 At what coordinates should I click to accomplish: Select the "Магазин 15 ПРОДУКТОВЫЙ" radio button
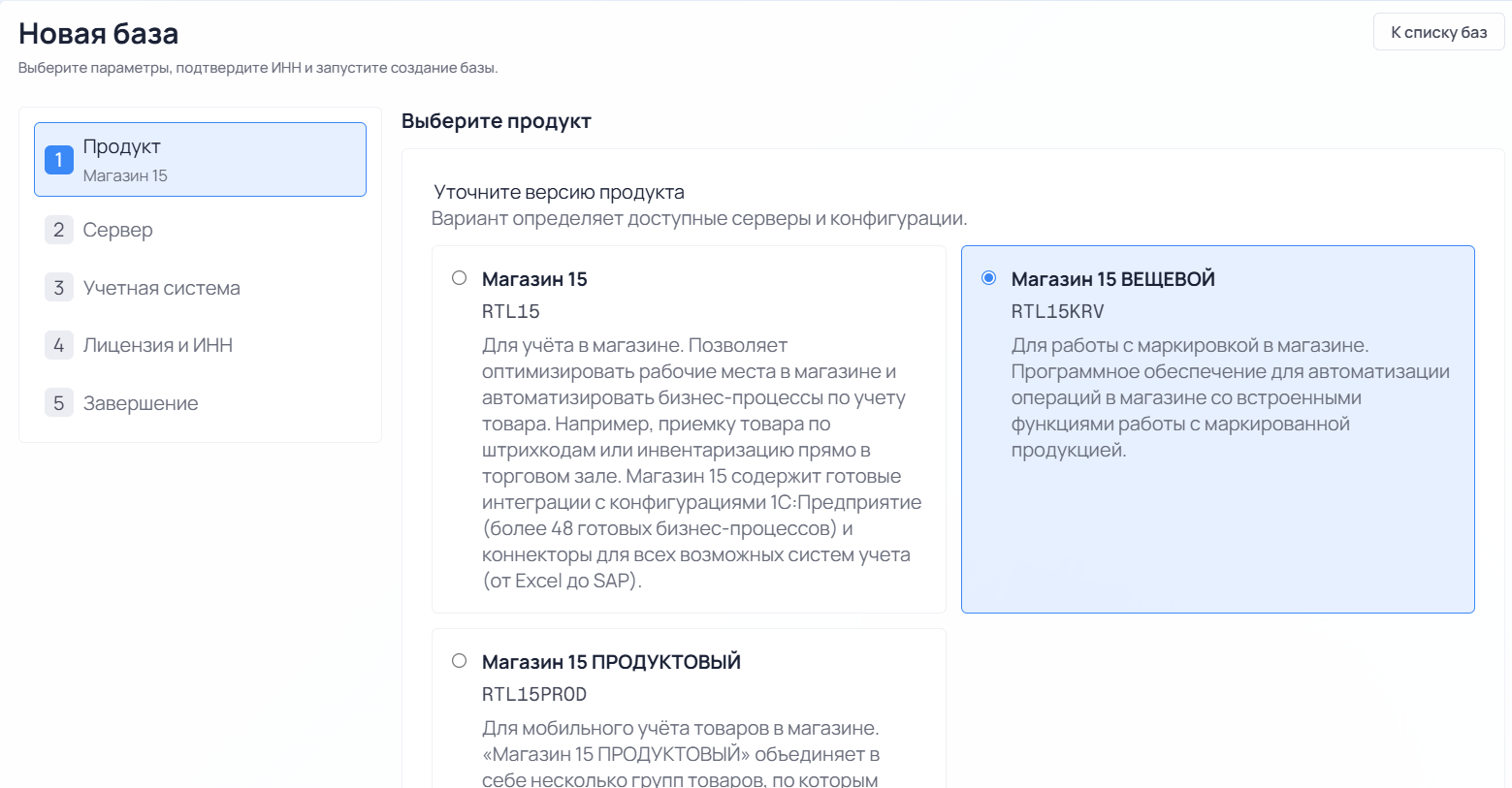[x=460, y=661]
